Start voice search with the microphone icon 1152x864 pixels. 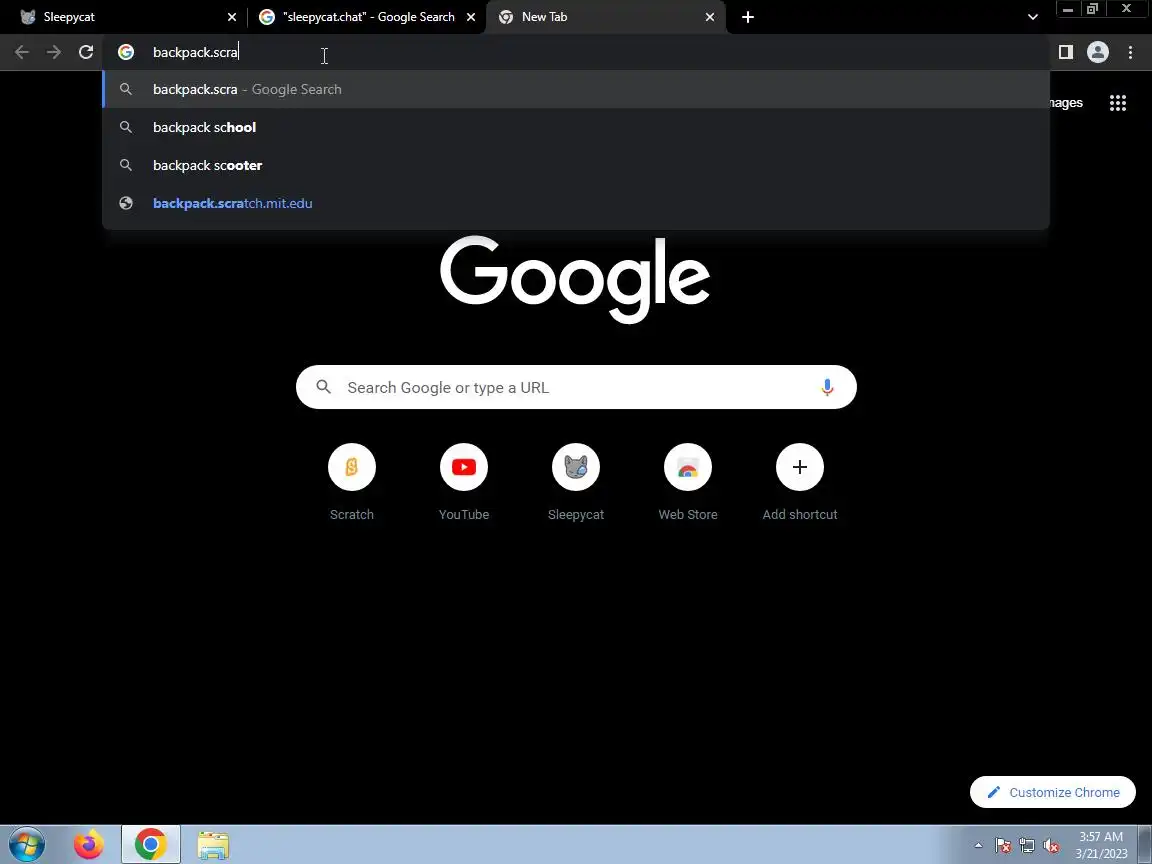(x=827, y=387)
